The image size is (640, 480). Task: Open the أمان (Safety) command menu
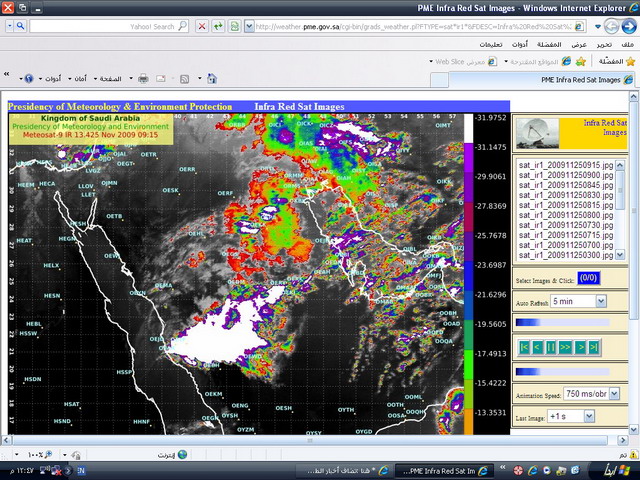point(78,79)
